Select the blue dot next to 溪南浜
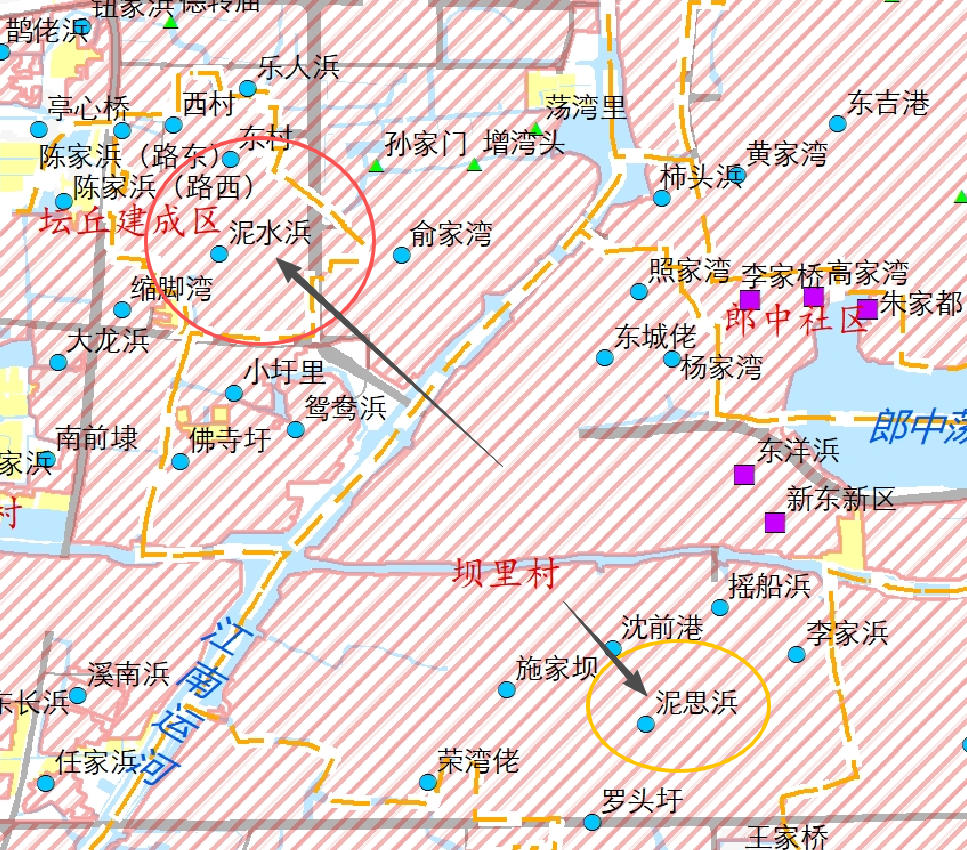The height and width of the screenshot is (850, 967). click(78, 695)
